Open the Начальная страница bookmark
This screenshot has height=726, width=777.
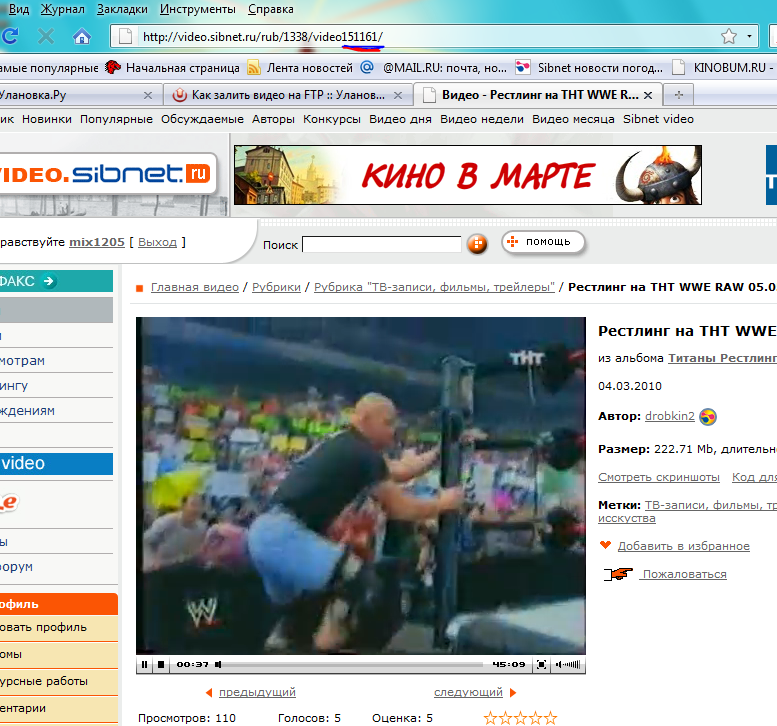(172, 67)
